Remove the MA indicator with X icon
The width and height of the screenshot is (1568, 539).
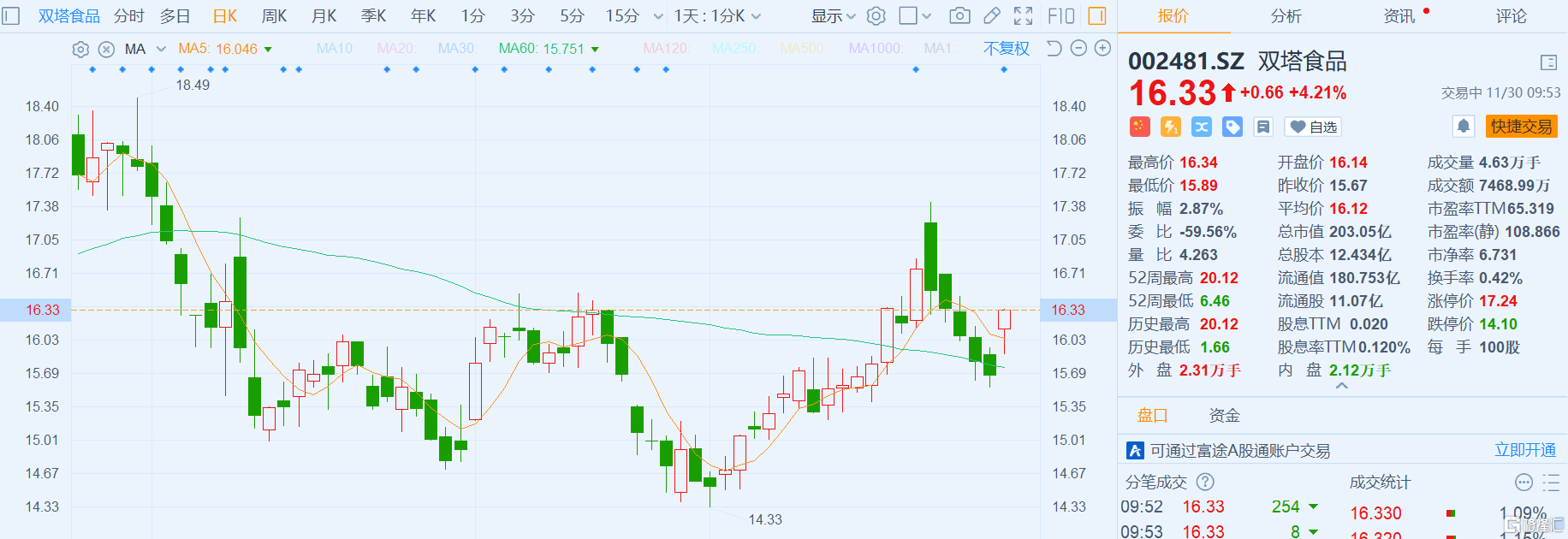(106, 49)
